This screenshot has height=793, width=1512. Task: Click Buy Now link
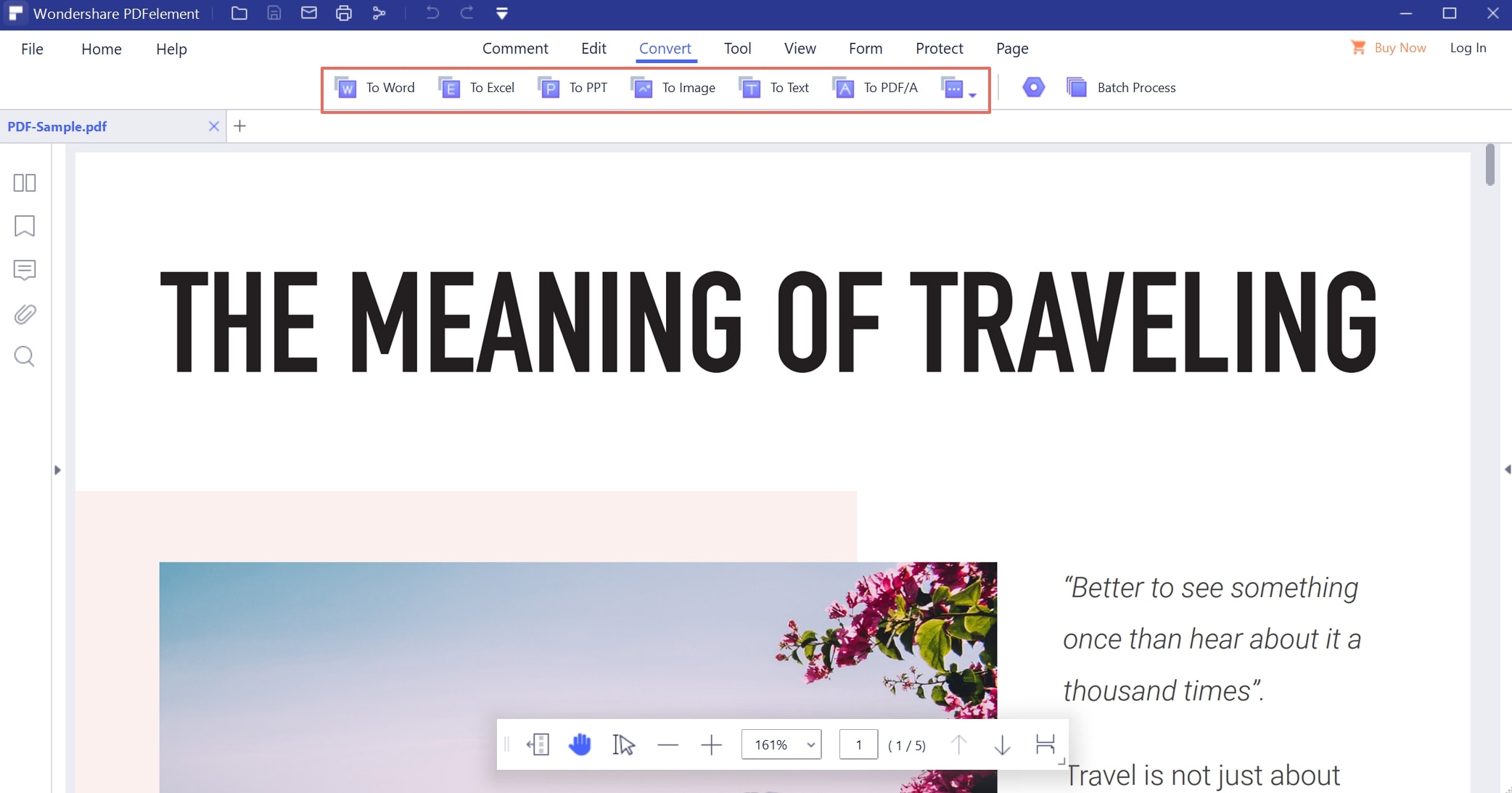click(1400, 48)
